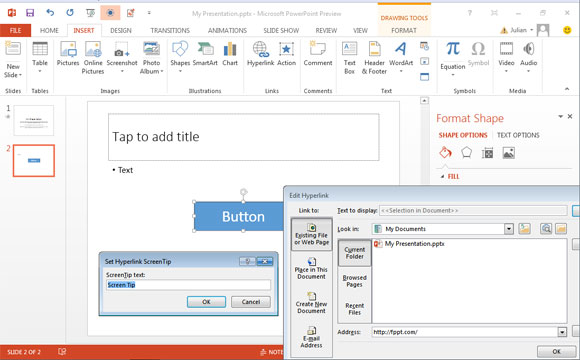Click the Action button in ribbon

coord(286,54)
